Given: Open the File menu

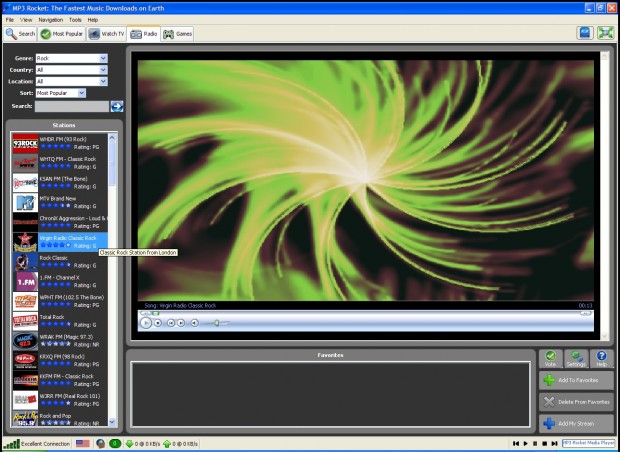Looking at the screenshot, I should [x=10, y=20].
